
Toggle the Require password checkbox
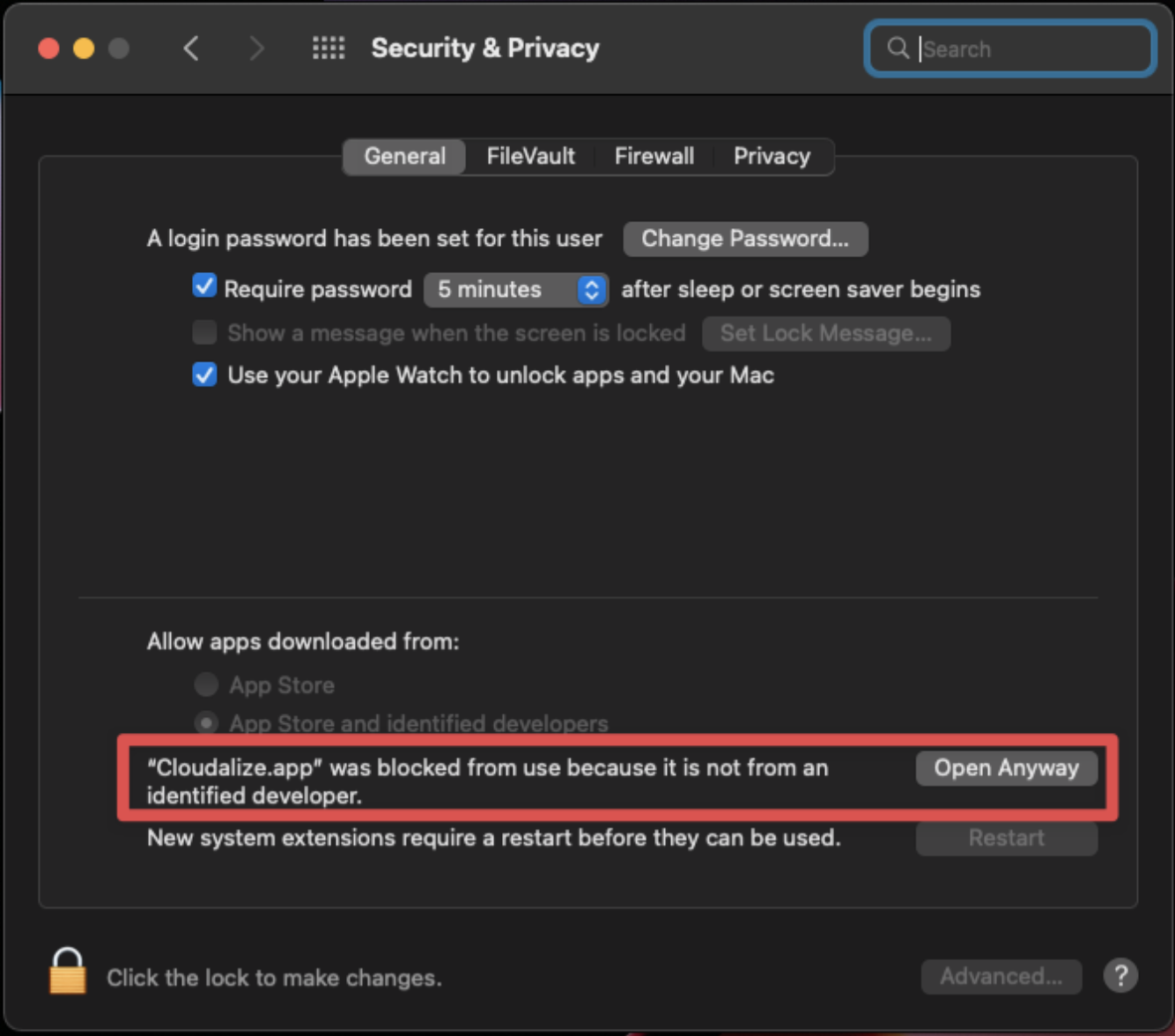tap(204, 286)
